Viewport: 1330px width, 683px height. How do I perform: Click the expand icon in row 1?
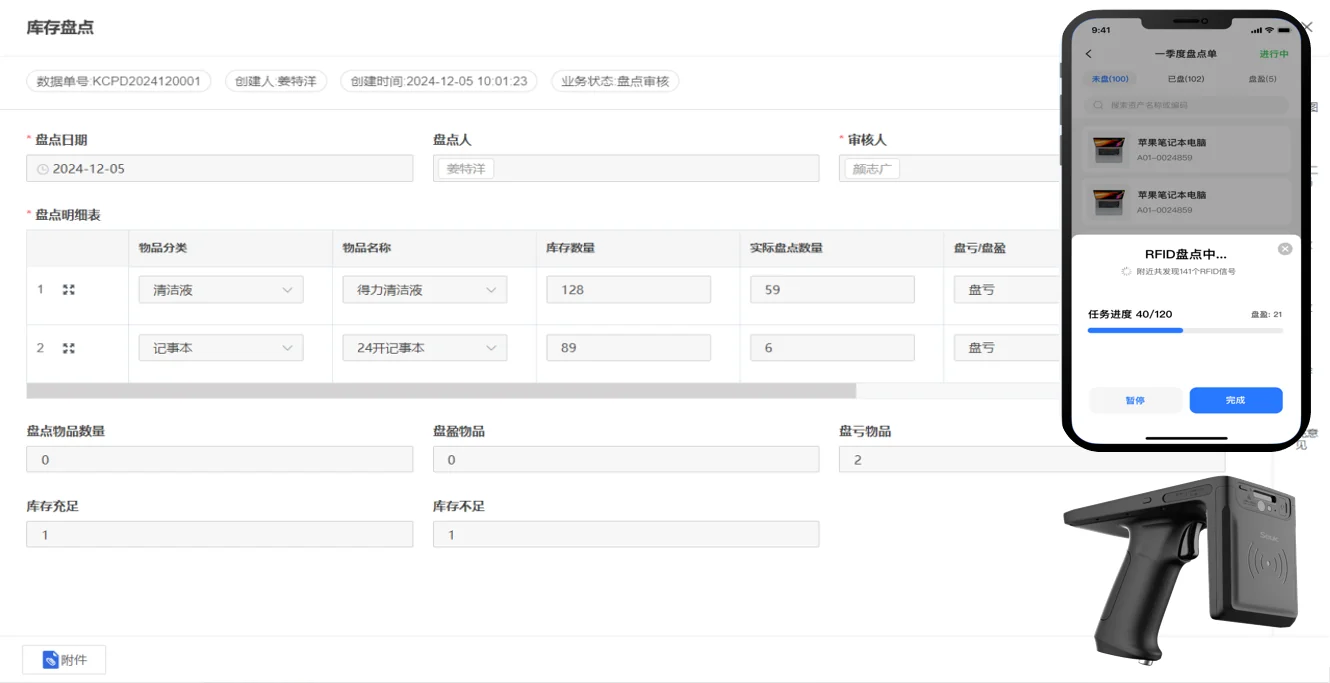(x=69, y=290)
